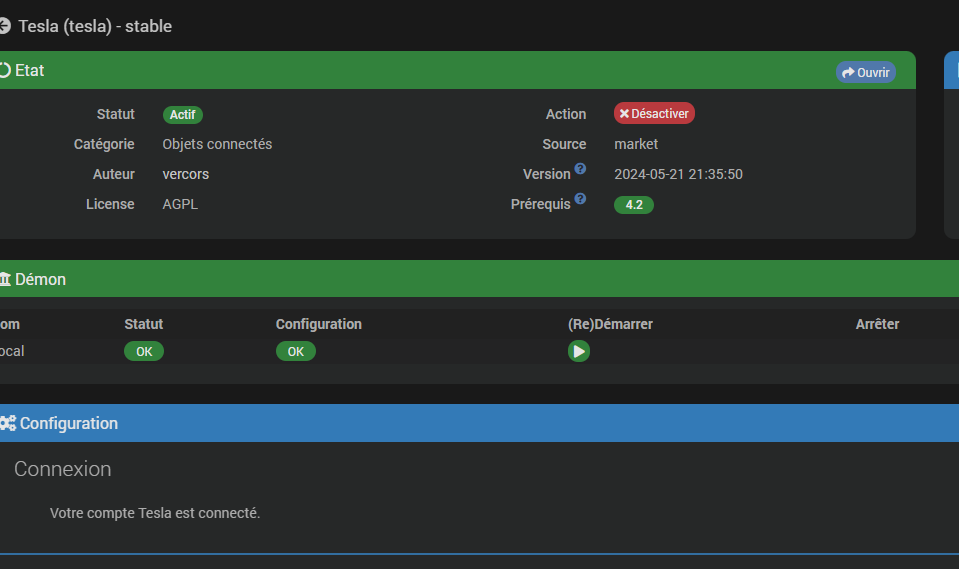Click the Action label
This screenshot has width=959, height=569.
click(x=566, y=114)
